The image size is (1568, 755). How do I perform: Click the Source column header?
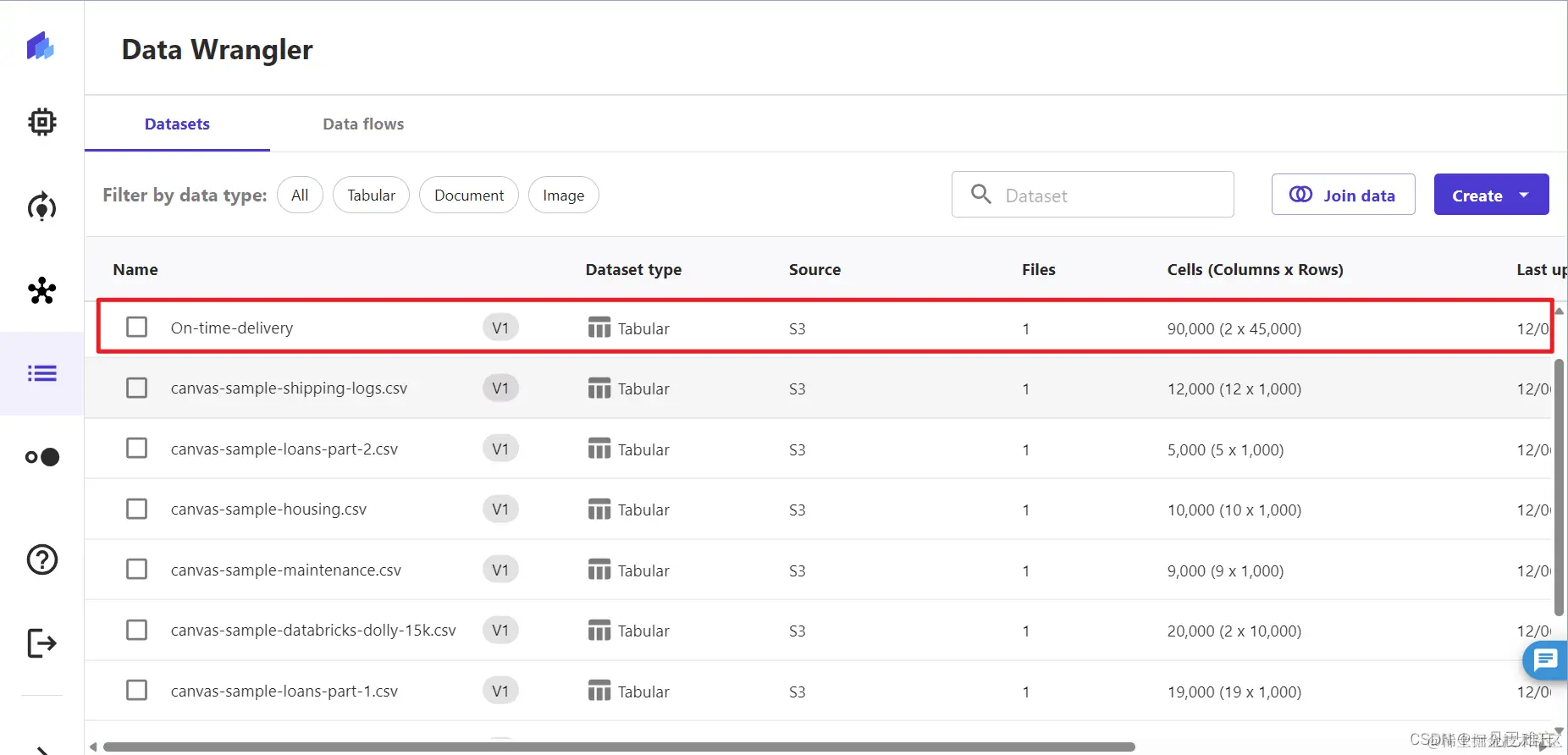click(x=814, y=269)
